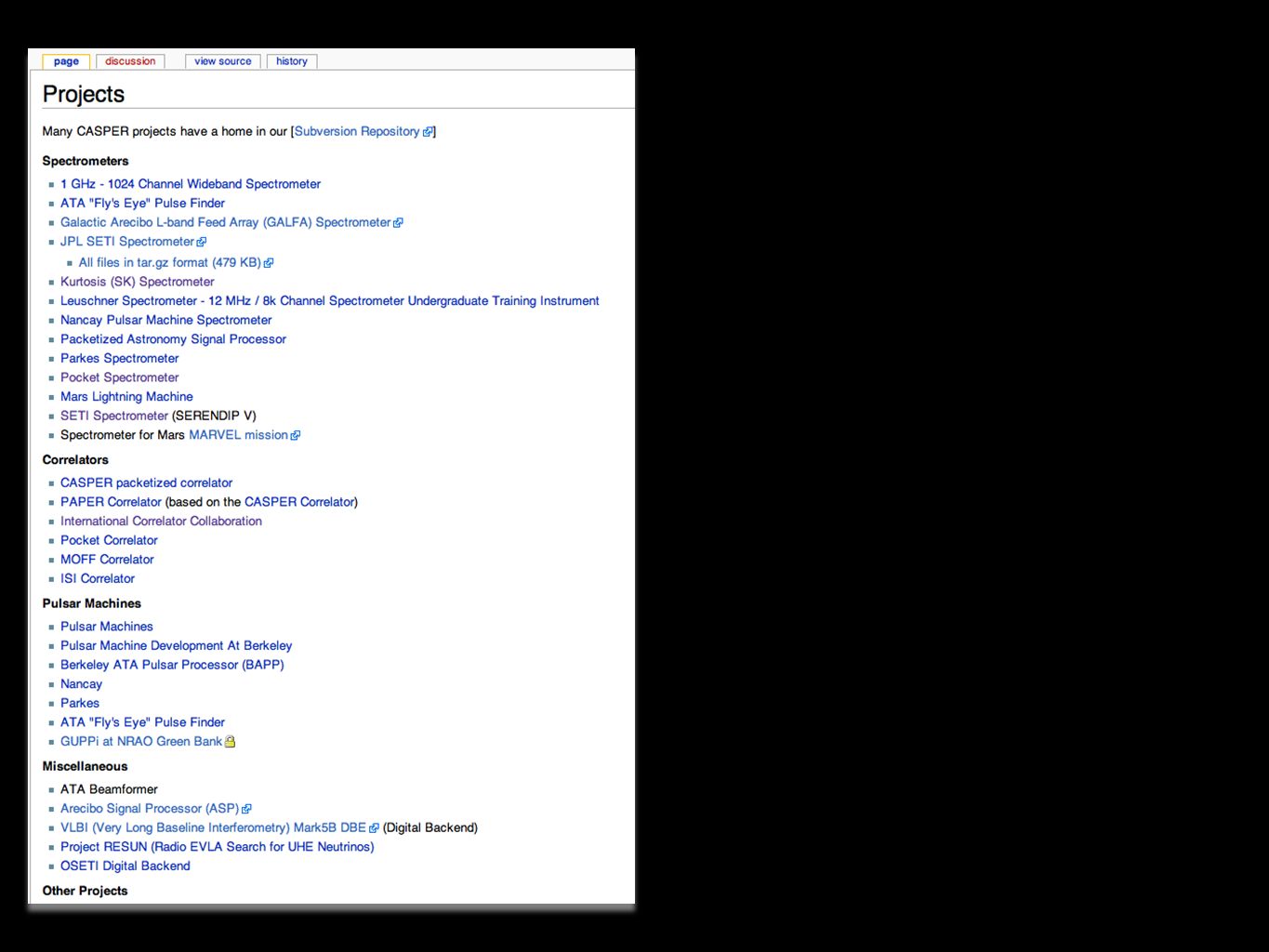
Task: Open JPL SETI Spectrometer link
Action: pyautogui.click(x=127, y=241)
